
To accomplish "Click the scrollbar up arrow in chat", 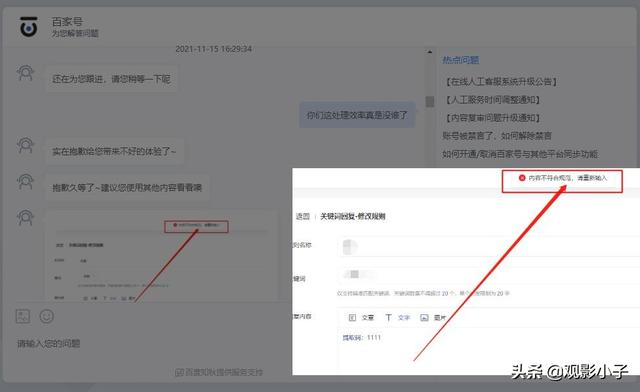I will point(429,52).
